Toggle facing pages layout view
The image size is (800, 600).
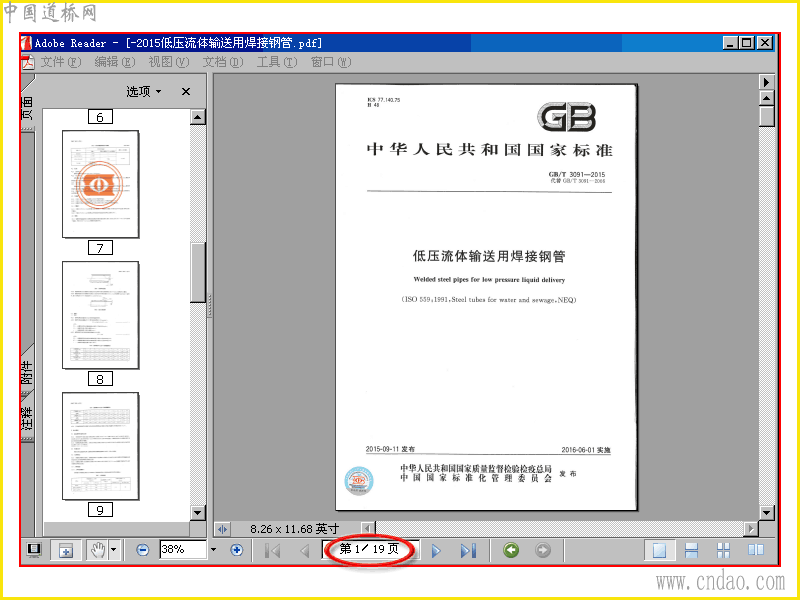(756, 550)
